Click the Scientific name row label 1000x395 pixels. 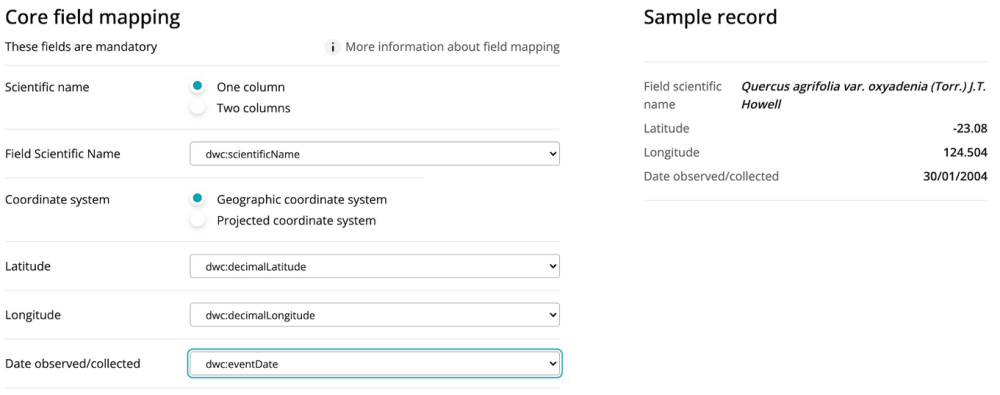[x=47, y=87]
